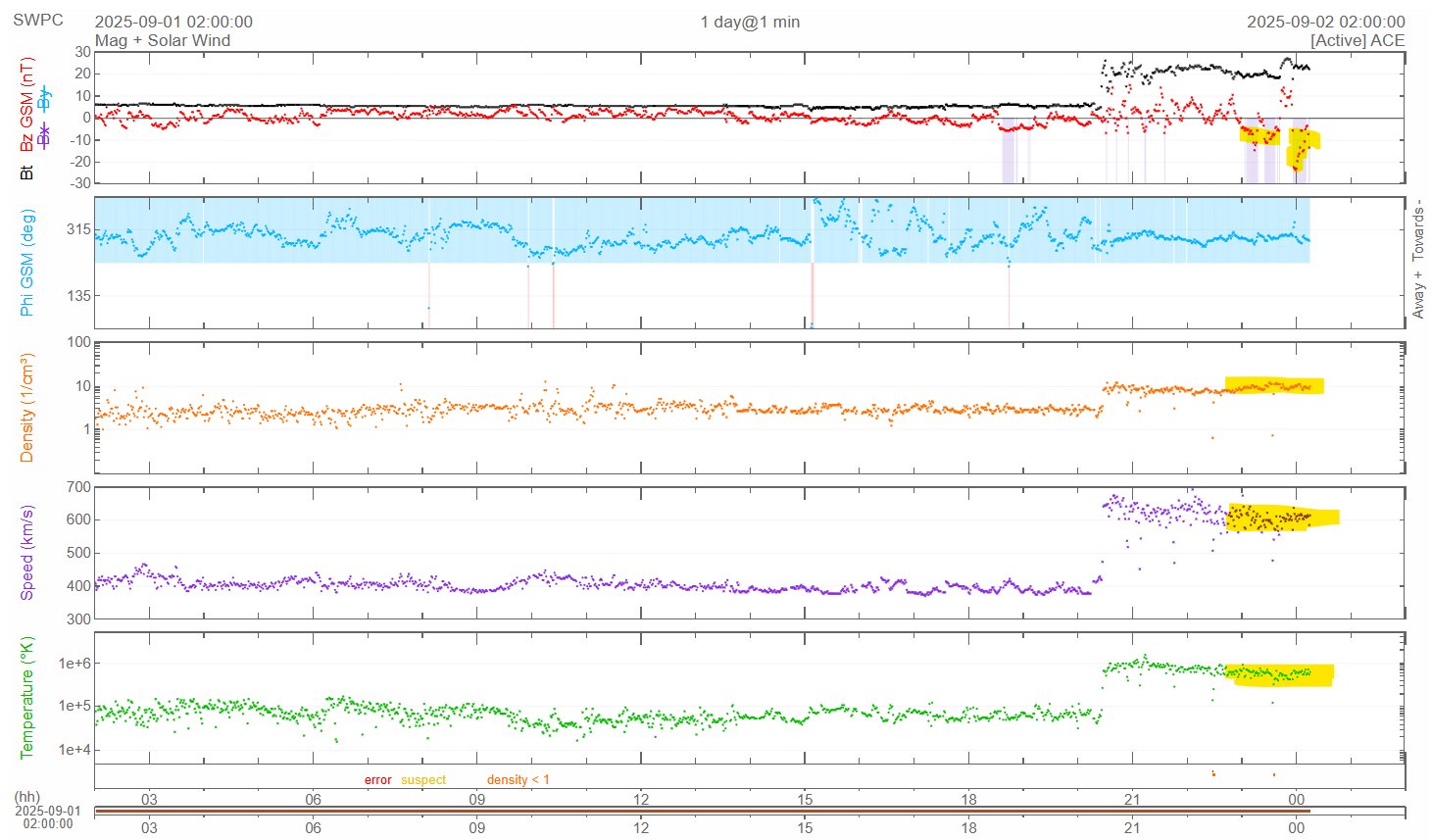Click the 300 tick on the Speed axis

(78, 619)
